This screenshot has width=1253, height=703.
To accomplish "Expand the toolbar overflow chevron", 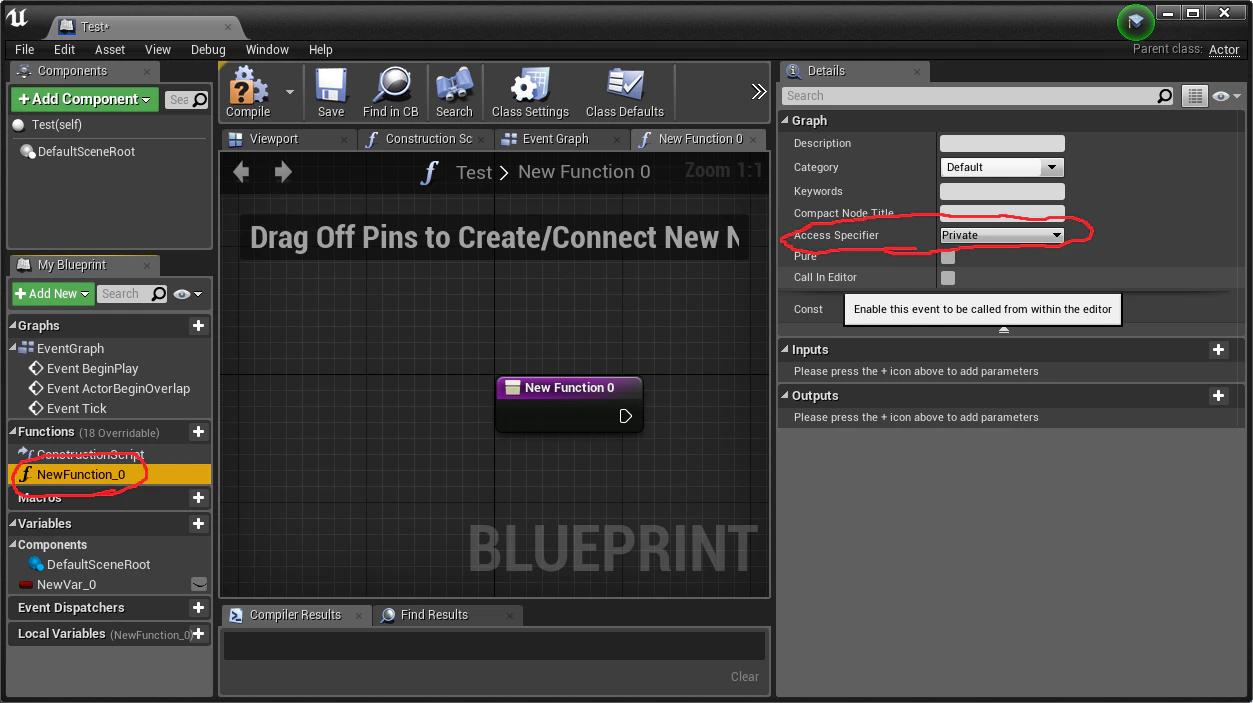I will (759, 92).
